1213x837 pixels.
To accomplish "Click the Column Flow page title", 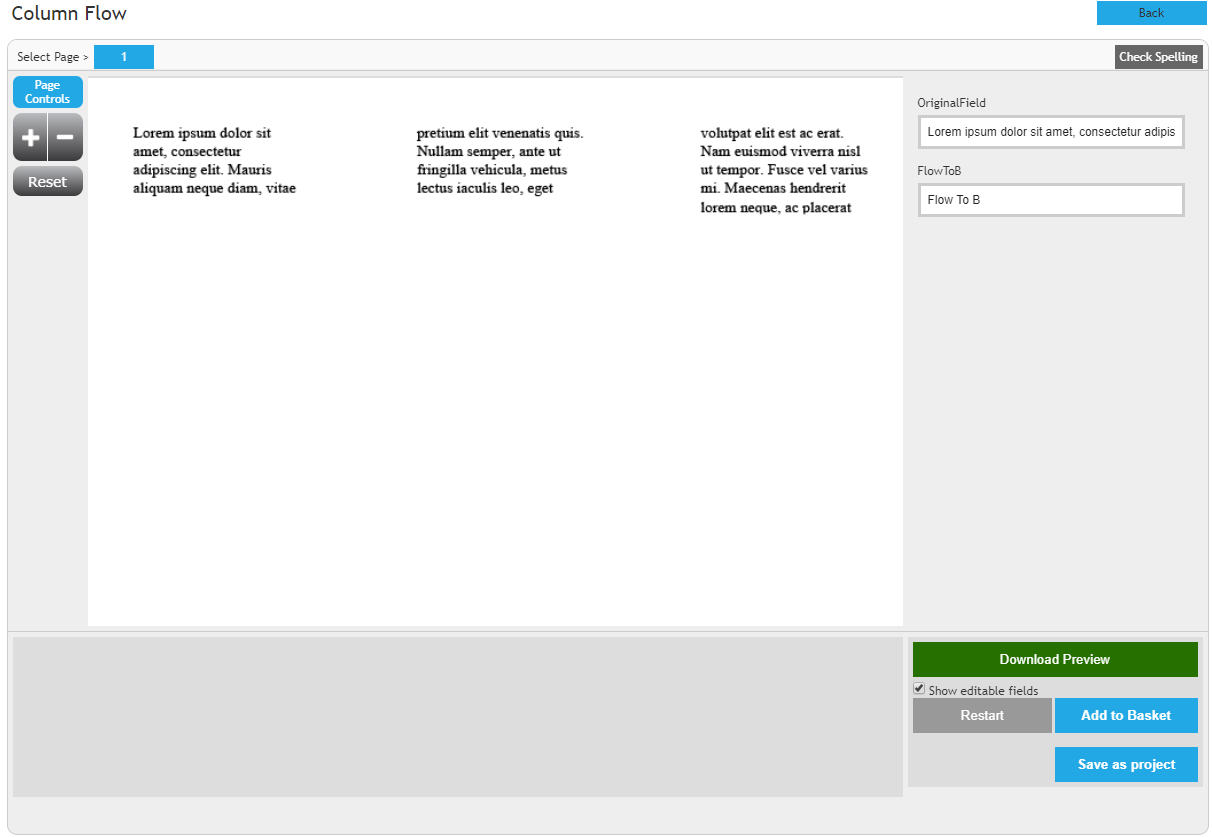I will pos(69,14).
